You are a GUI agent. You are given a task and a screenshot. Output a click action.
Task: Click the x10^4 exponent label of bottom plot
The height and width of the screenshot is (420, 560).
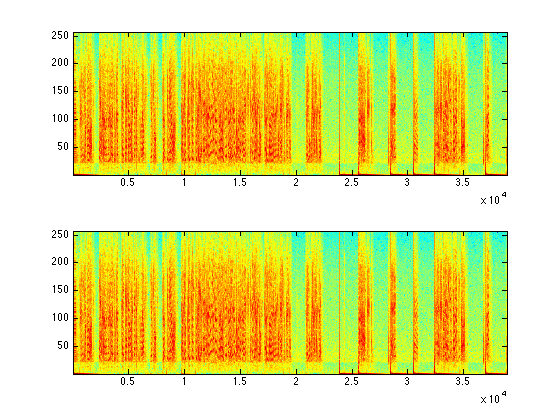click(x=494, y=398)
